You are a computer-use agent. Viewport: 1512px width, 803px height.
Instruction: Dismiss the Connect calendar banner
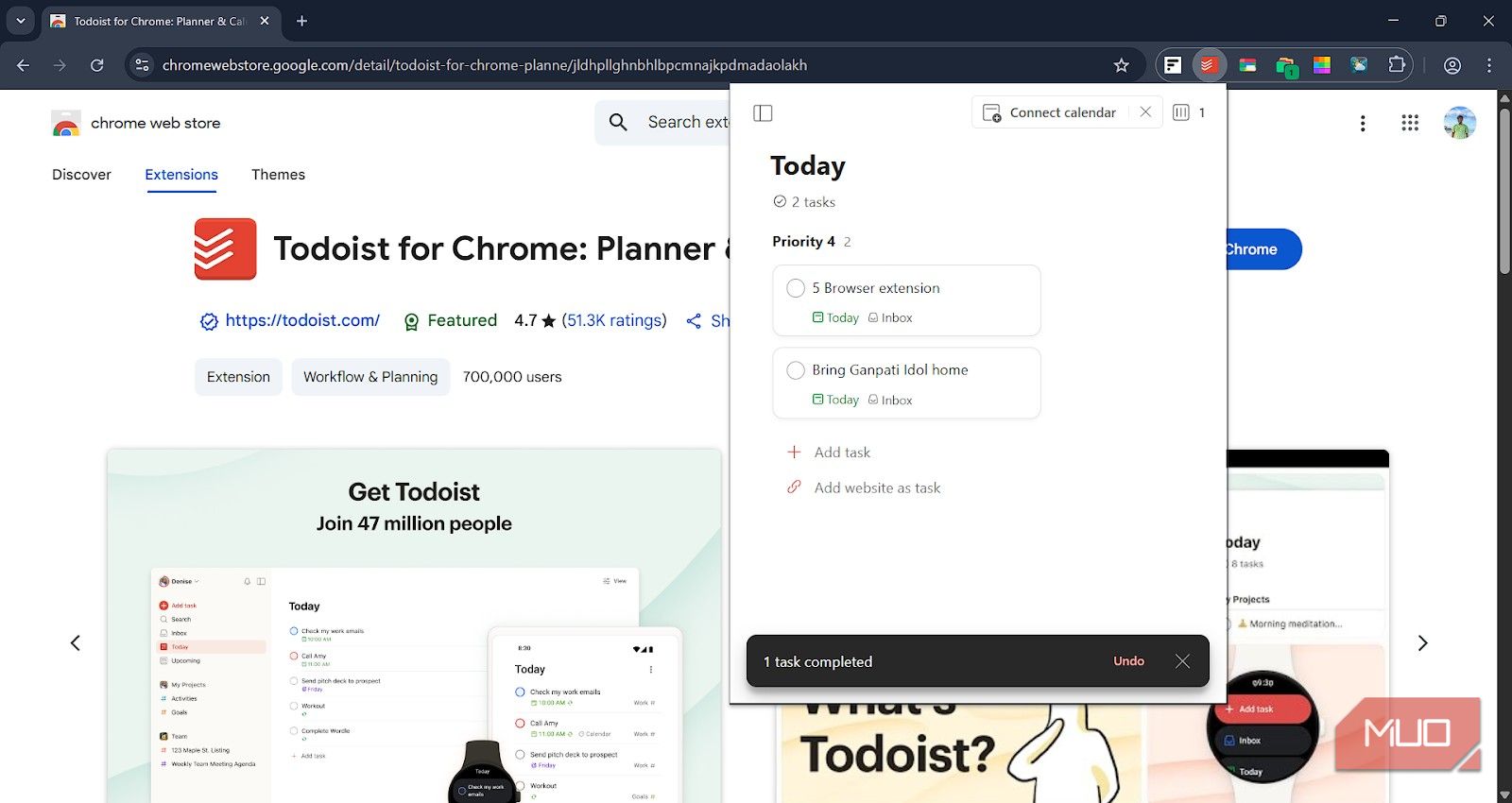click(x=1145, y=112)
